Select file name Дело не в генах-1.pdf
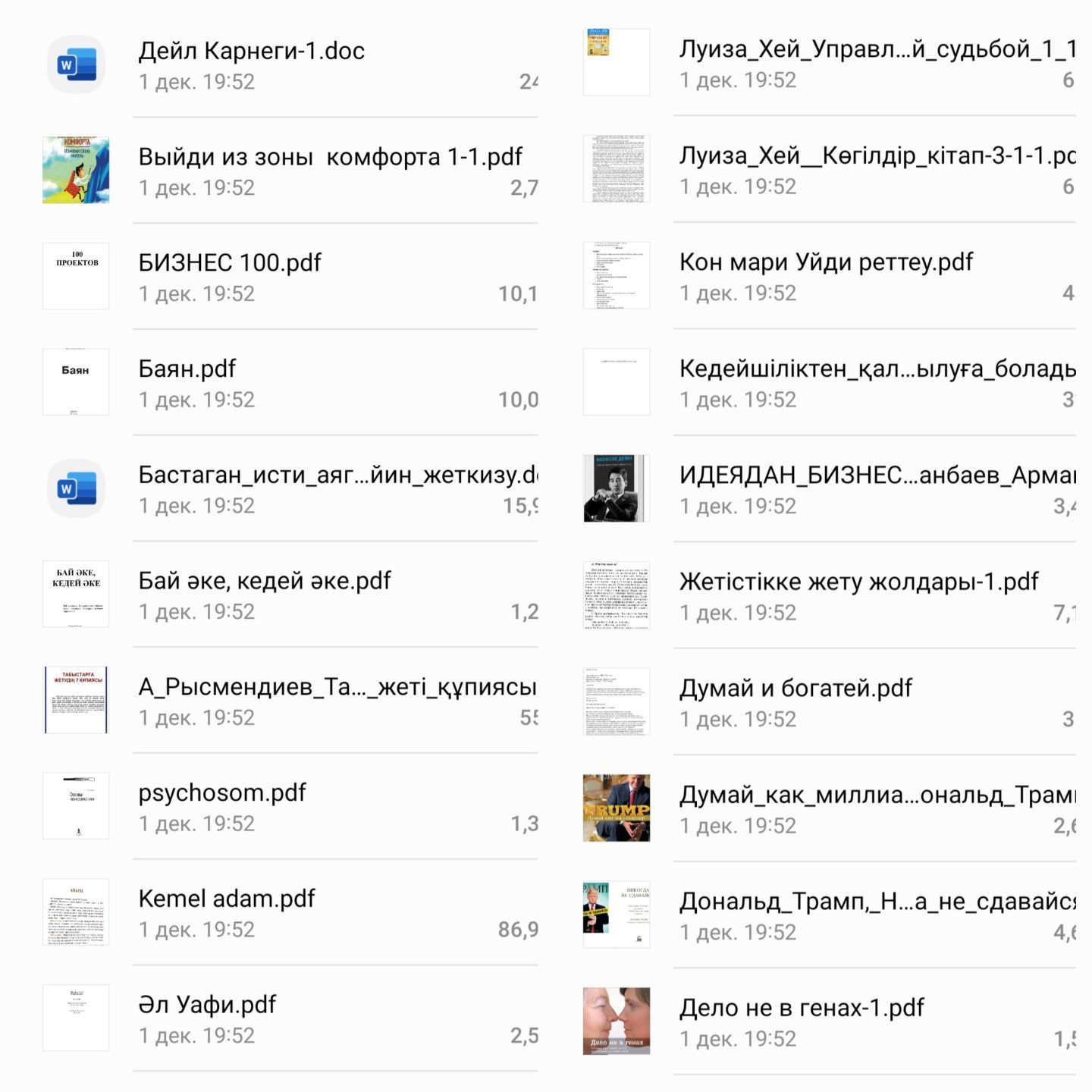1092x1092 pixels. [802, 1009]
